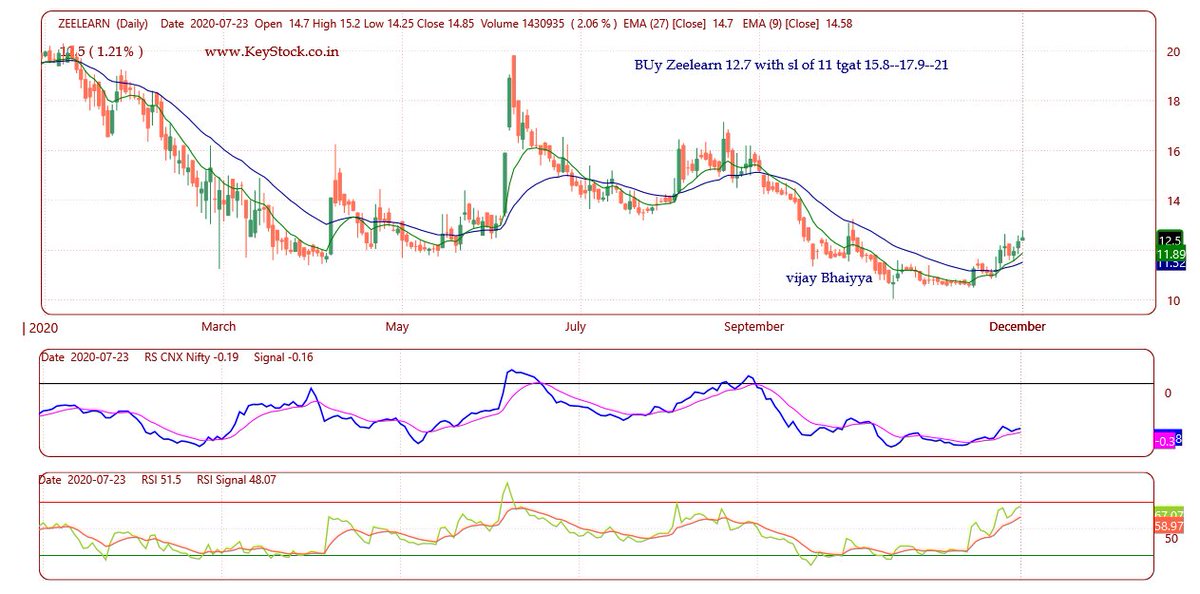Click the (Daily) timeframe indicator
Screen dimensions: 1200x594
click(134, 22)
